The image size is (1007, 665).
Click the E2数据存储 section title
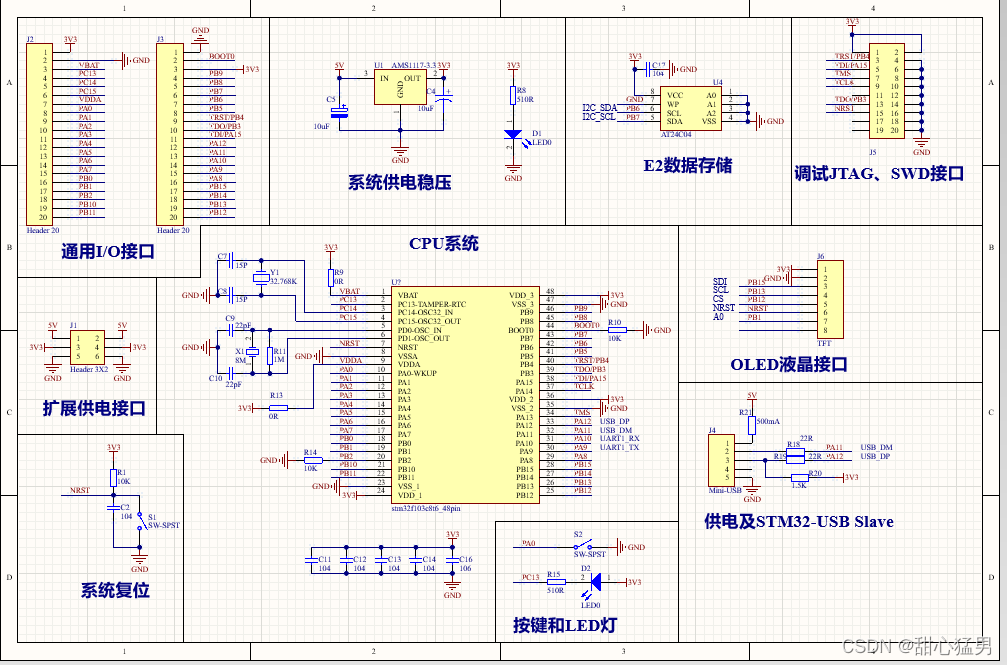tap(688, 166)
